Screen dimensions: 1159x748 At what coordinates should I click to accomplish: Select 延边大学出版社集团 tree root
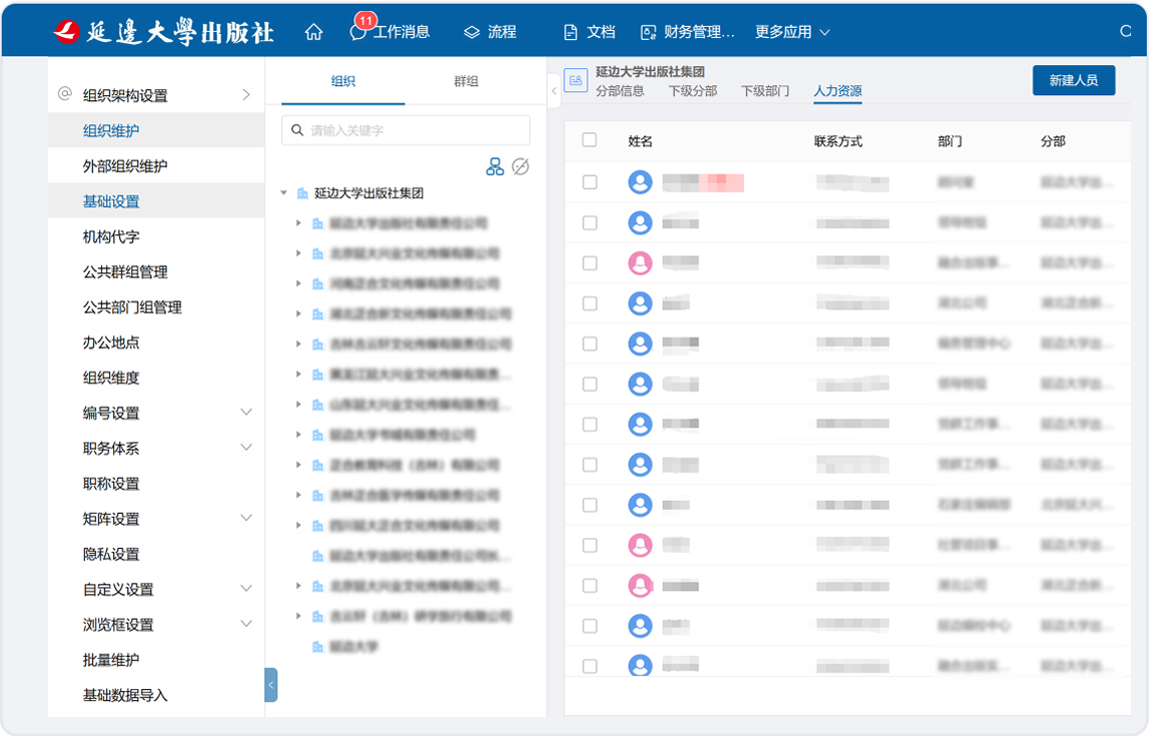click(x=369, y=193)
